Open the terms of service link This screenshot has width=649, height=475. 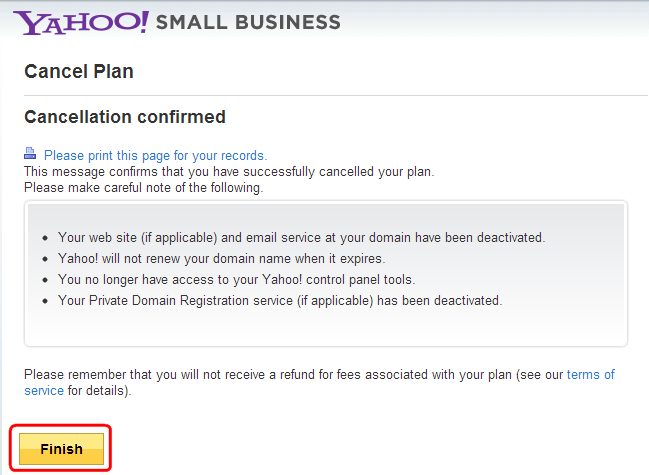point(591,374)
